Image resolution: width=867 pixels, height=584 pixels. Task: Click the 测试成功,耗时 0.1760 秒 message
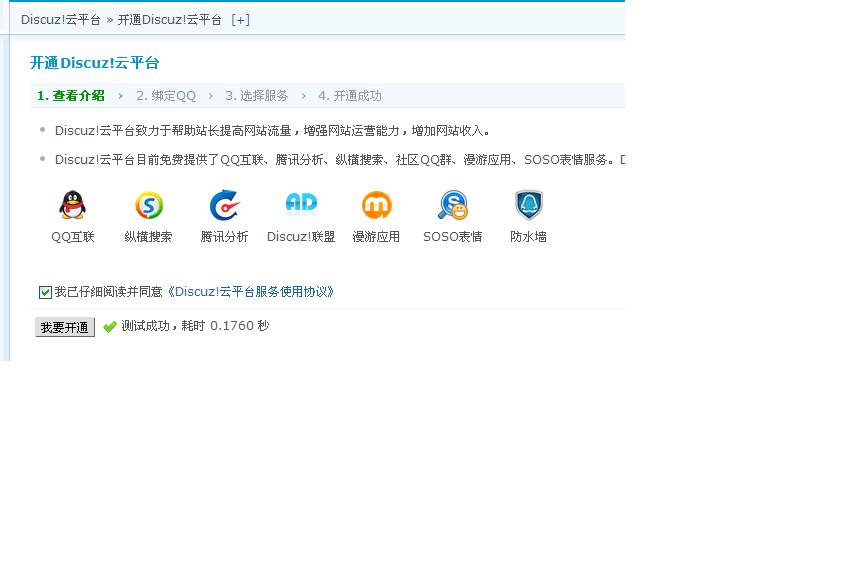195,326
